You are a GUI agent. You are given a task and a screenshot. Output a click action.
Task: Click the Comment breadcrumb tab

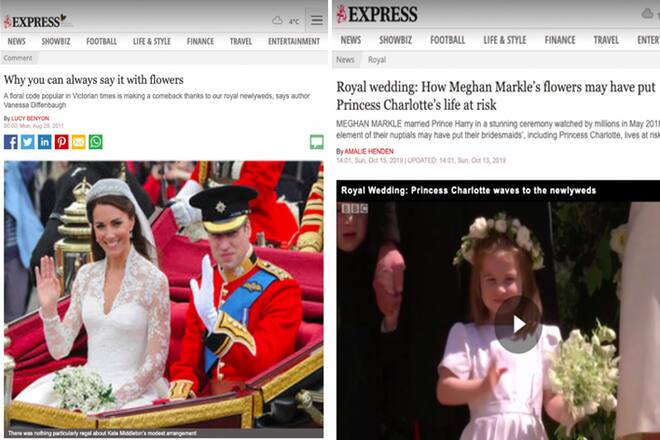pos(18,58)
